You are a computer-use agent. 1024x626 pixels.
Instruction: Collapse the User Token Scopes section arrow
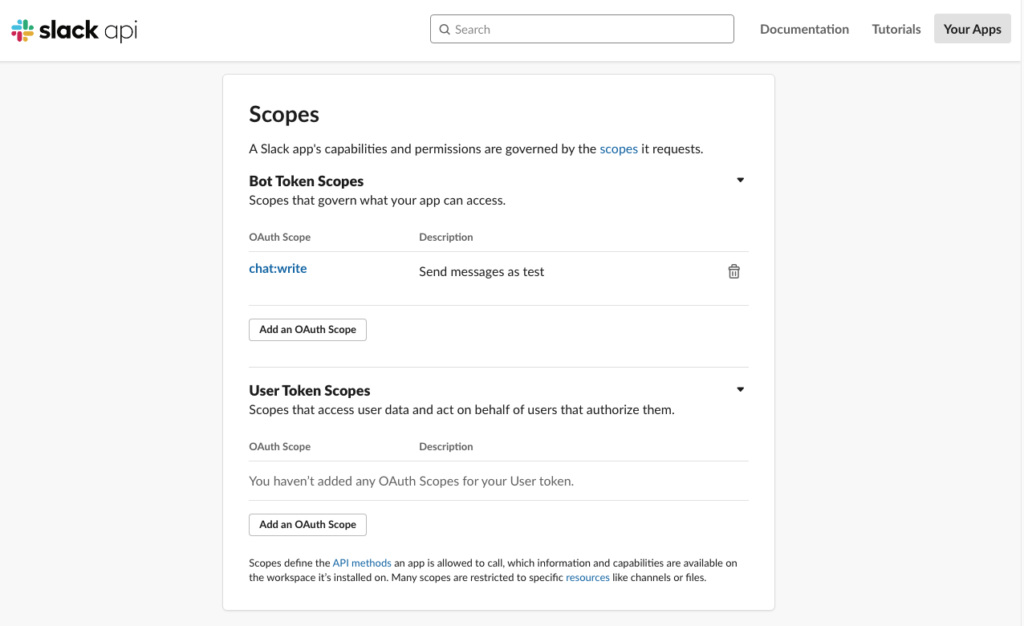point(740,390)
